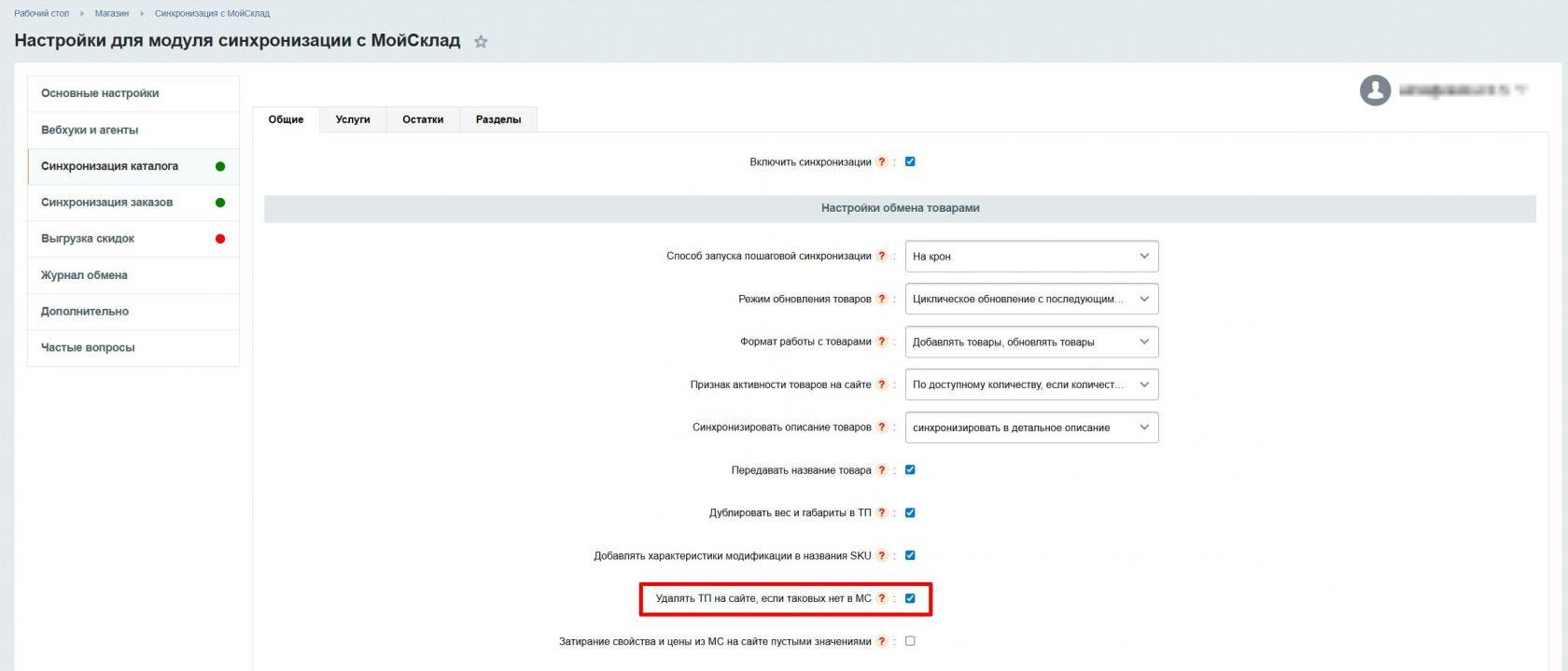Open 'Способ запуска пошаговой синхронизации' dropdown
This screenshot has width=1568, height=671.
click(1031, 257)
